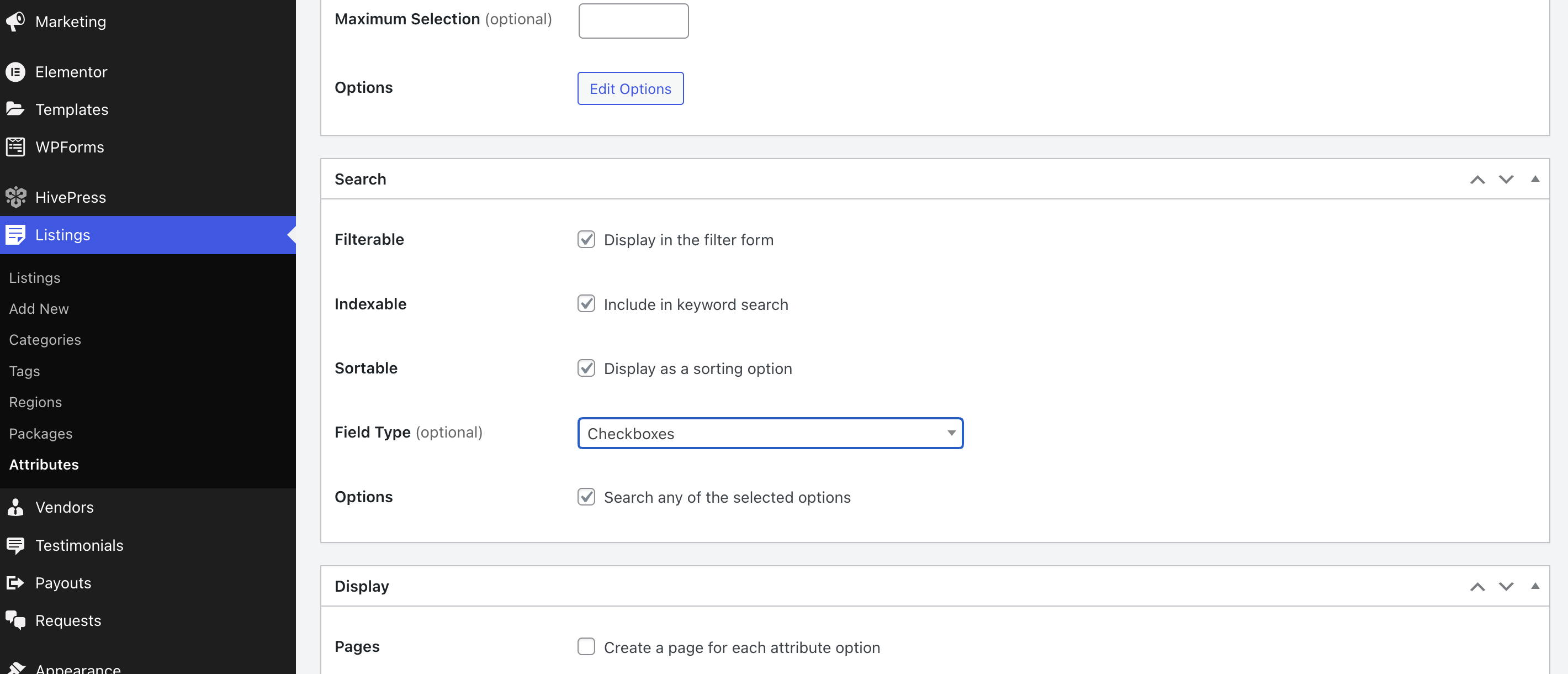Screen dimensions: 1568x674
Task: Click the Marketing megaphone icon
Action: click(15, 22)
